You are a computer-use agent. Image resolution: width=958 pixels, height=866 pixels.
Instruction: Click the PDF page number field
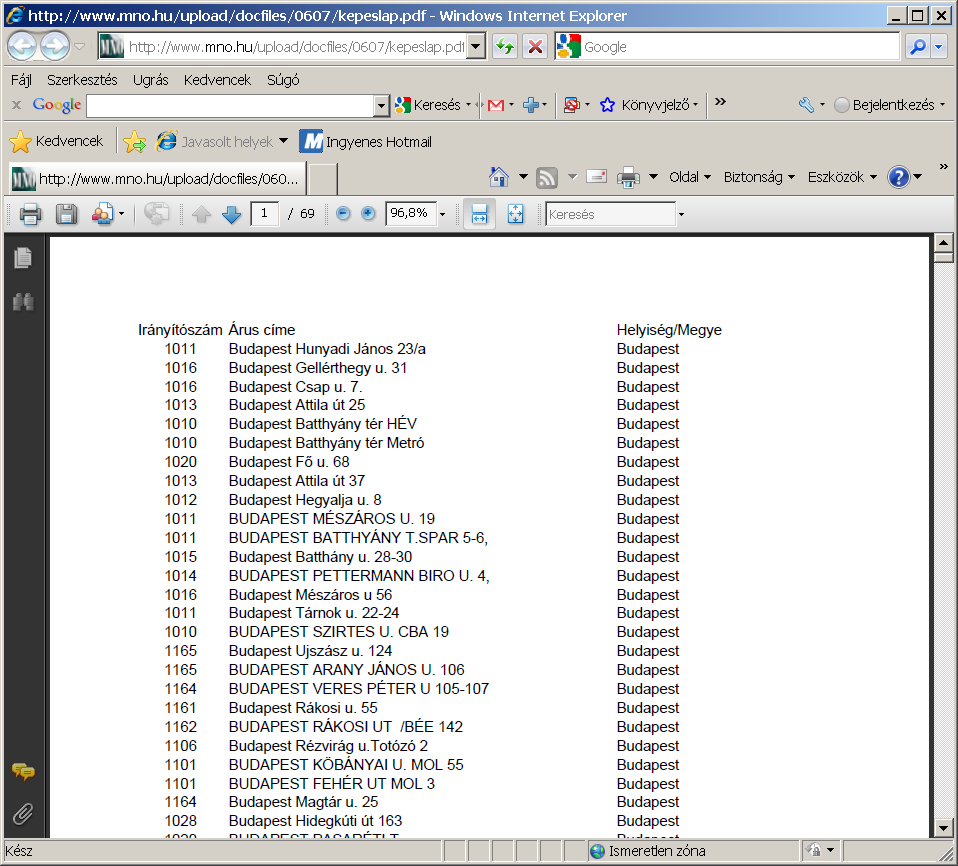coord(264,213)
